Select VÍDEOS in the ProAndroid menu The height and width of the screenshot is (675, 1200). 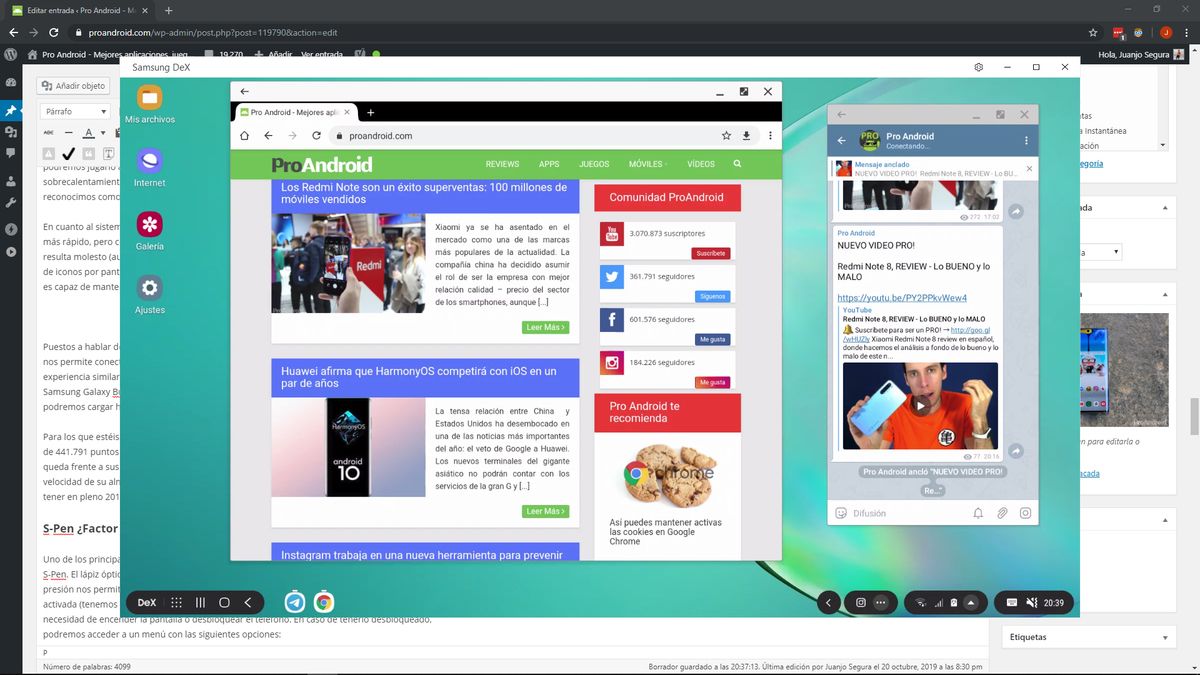[x=701, y=163]
